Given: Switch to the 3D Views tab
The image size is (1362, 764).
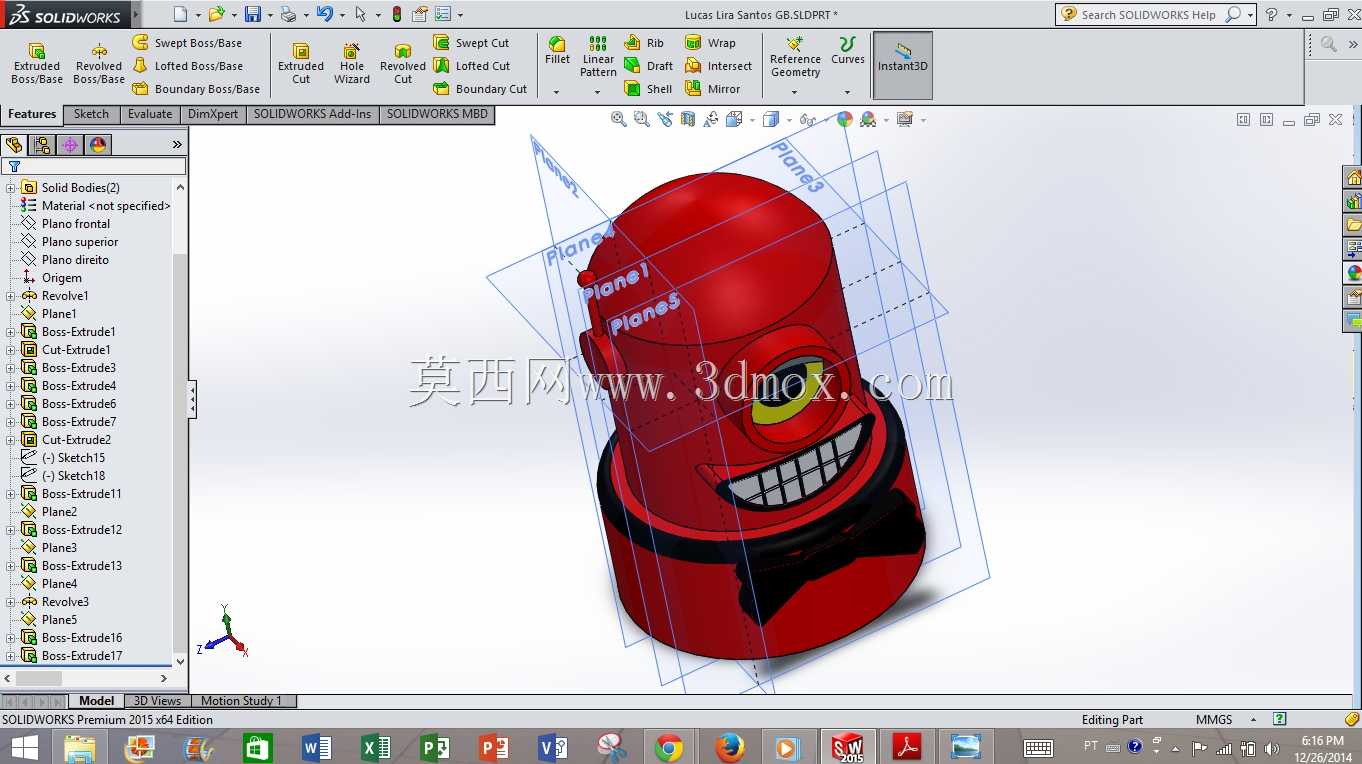Looking at the screenshot, I should (x=158, y=701).
